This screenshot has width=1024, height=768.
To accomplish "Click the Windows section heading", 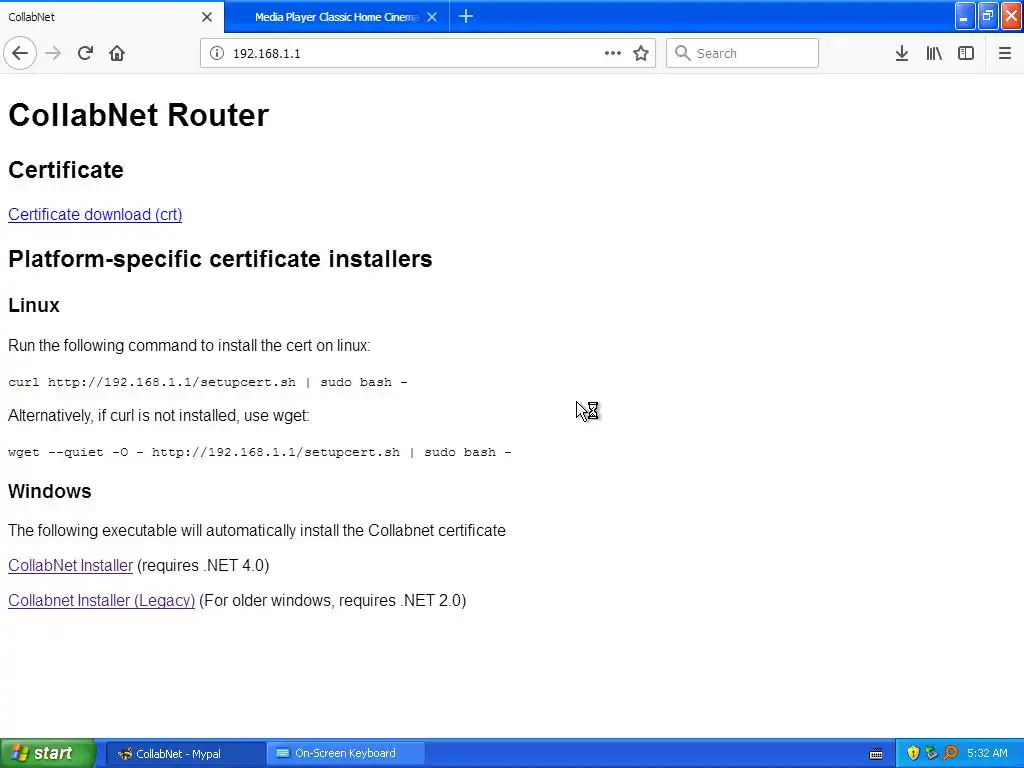I will click(x=50, y=491).
